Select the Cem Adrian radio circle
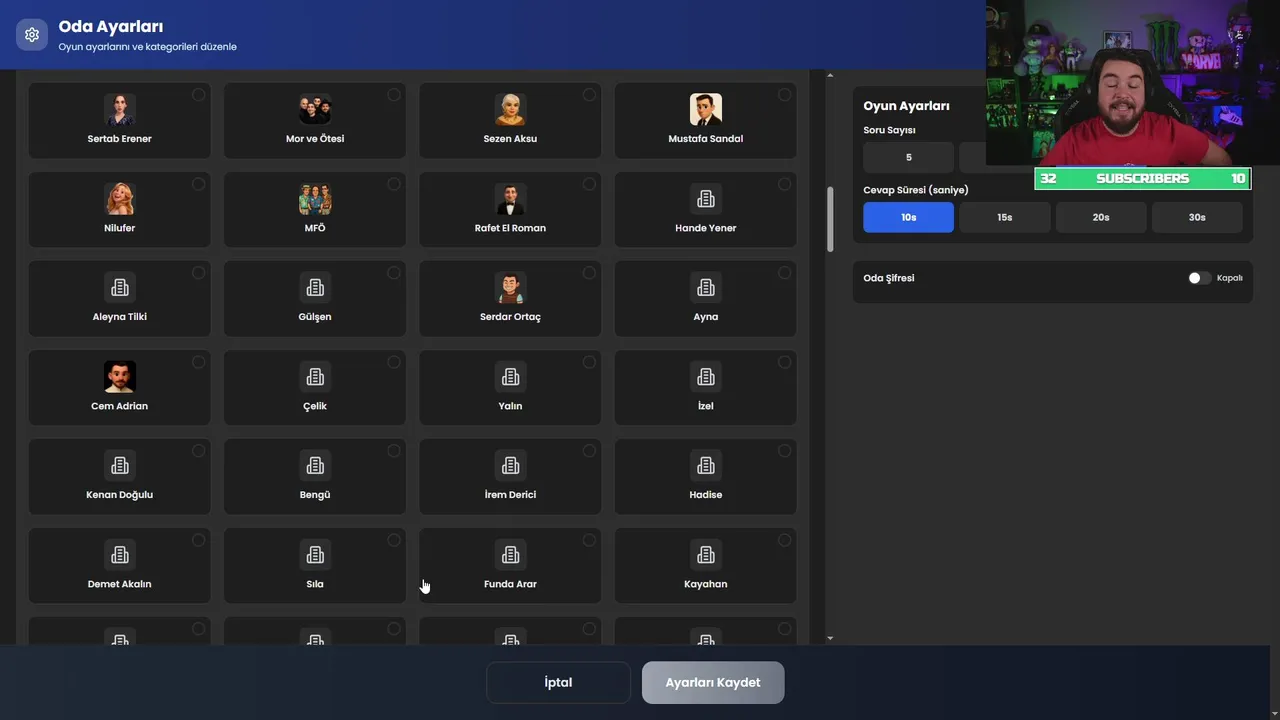The height and width of the screenshot is (720, 1280). tap(199, 362)
